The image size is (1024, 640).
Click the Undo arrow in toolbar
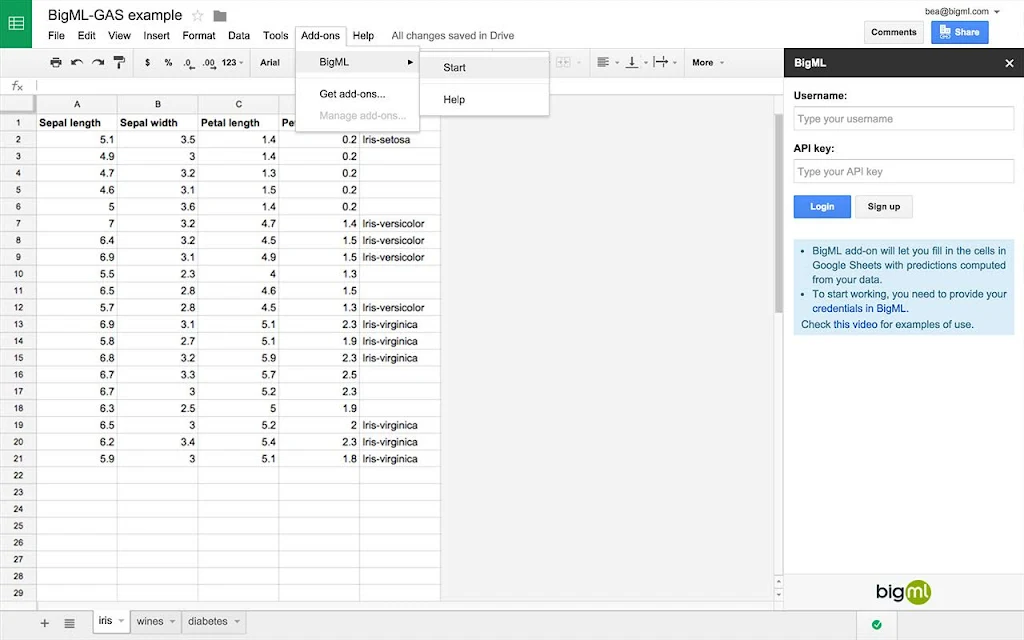tap(77, 63)
